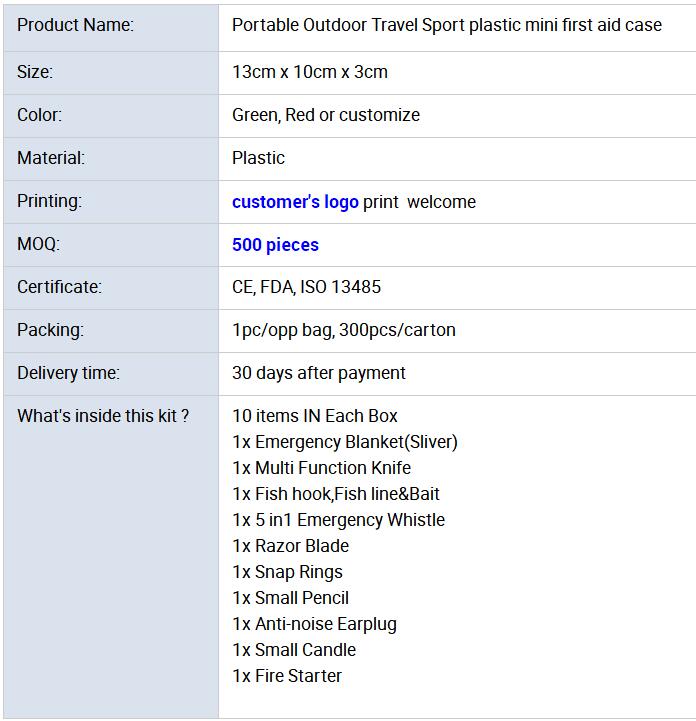Click the blue "500 pieces" text
696x721 pixels.
pyautogui.click(x=275, y=245)
